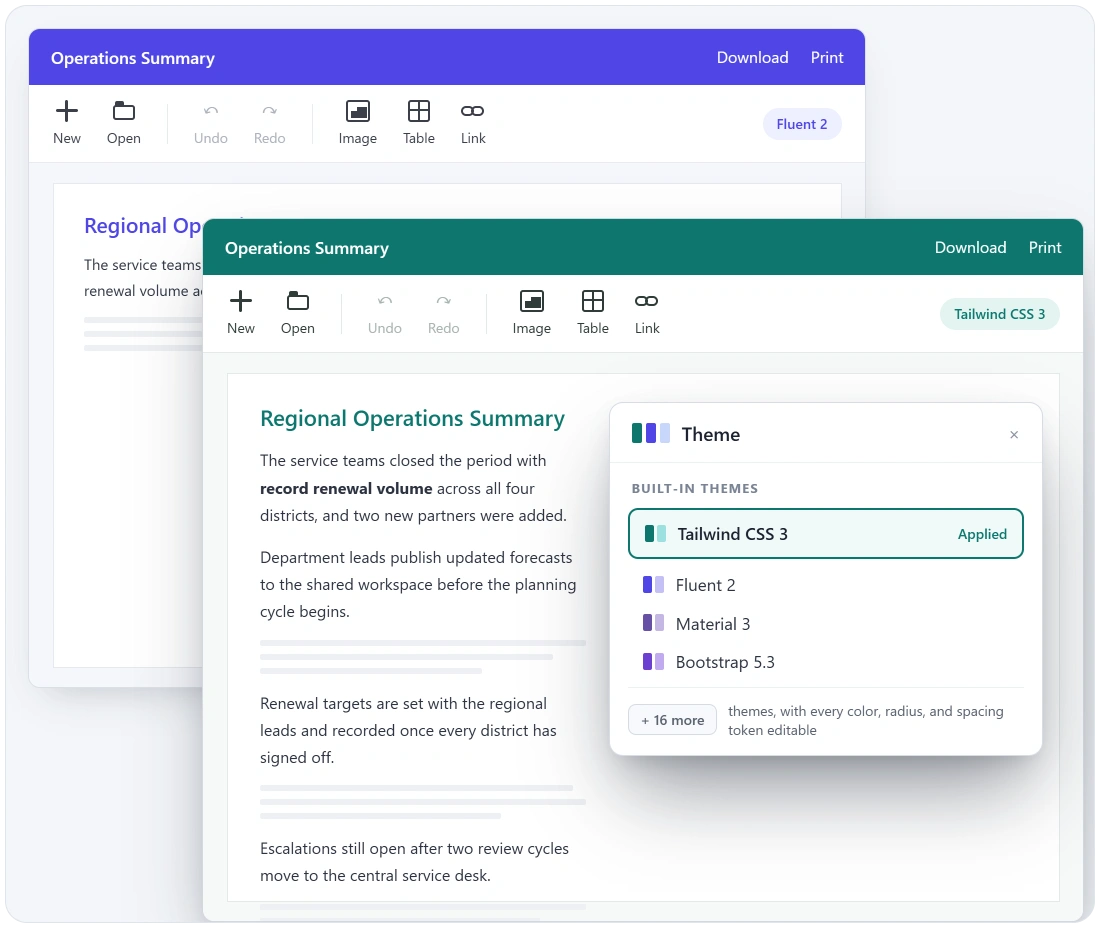The image size is (1100, 928).
Task: Open the Fluent 2 theme badge
Action: tap(801, 124)
